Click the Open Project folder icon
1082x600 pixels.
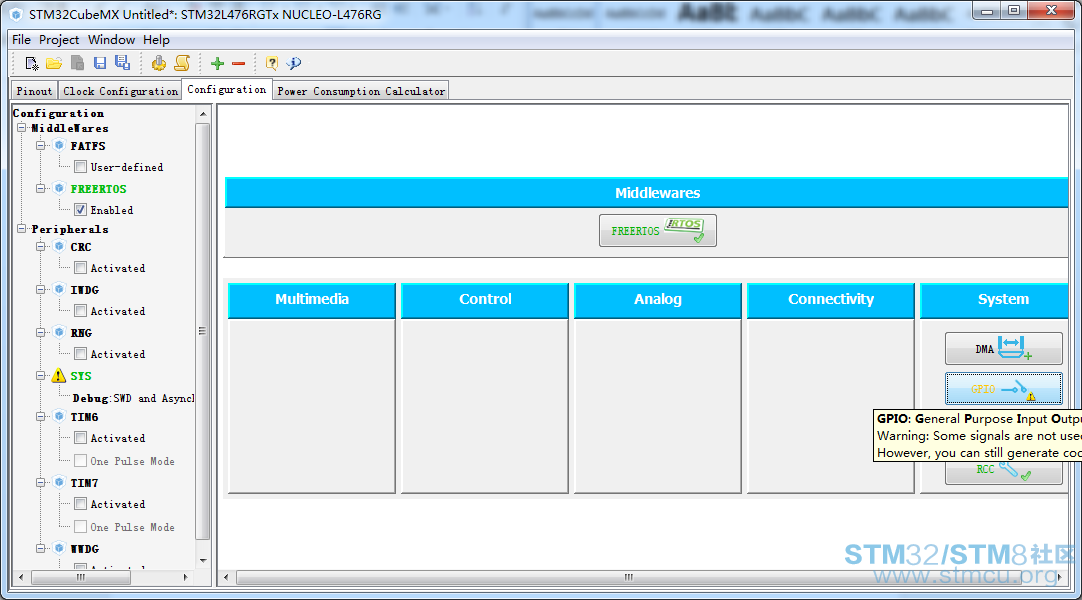point(54,63)
